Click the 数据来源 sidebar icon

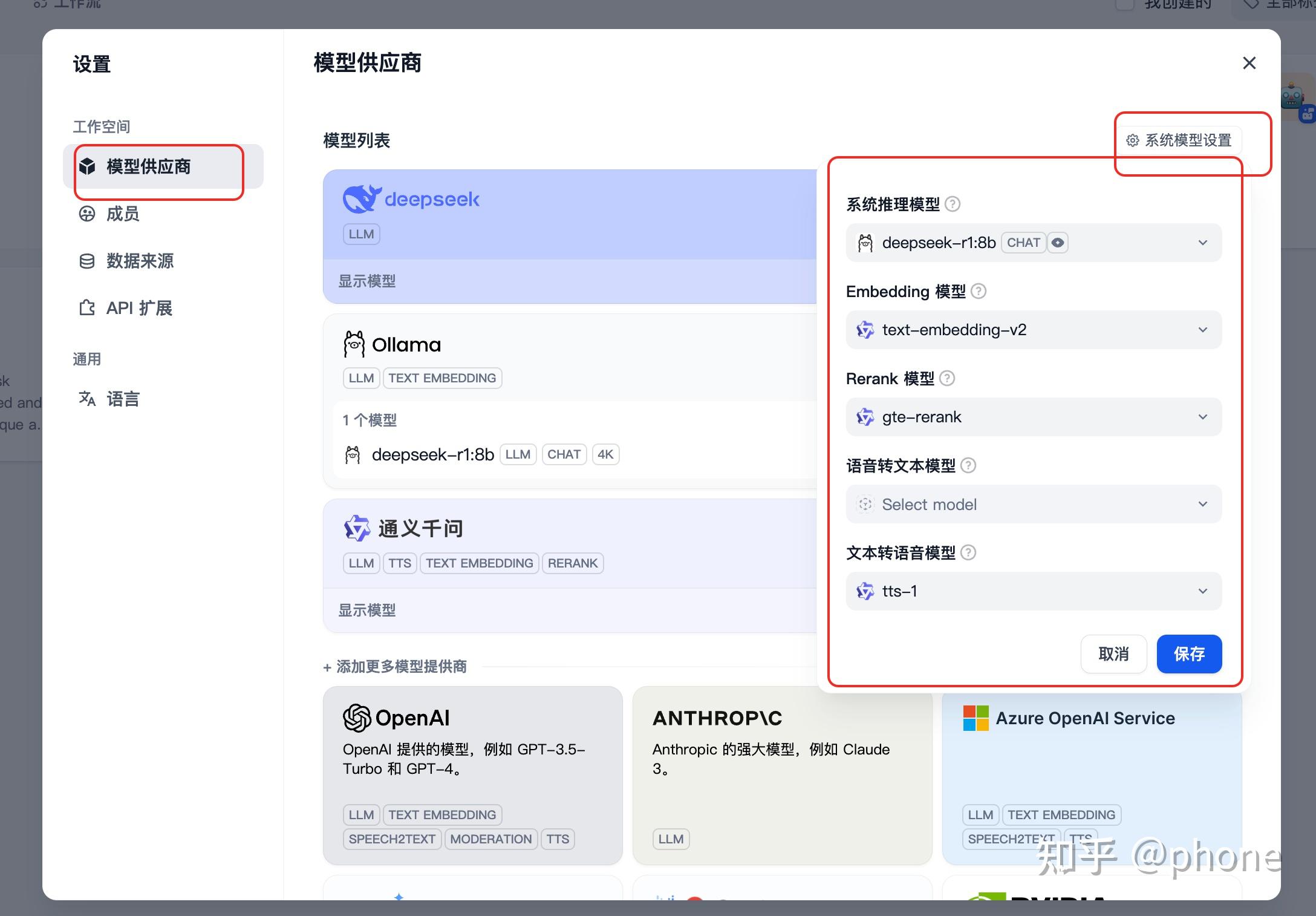click(x=87, y=261)
